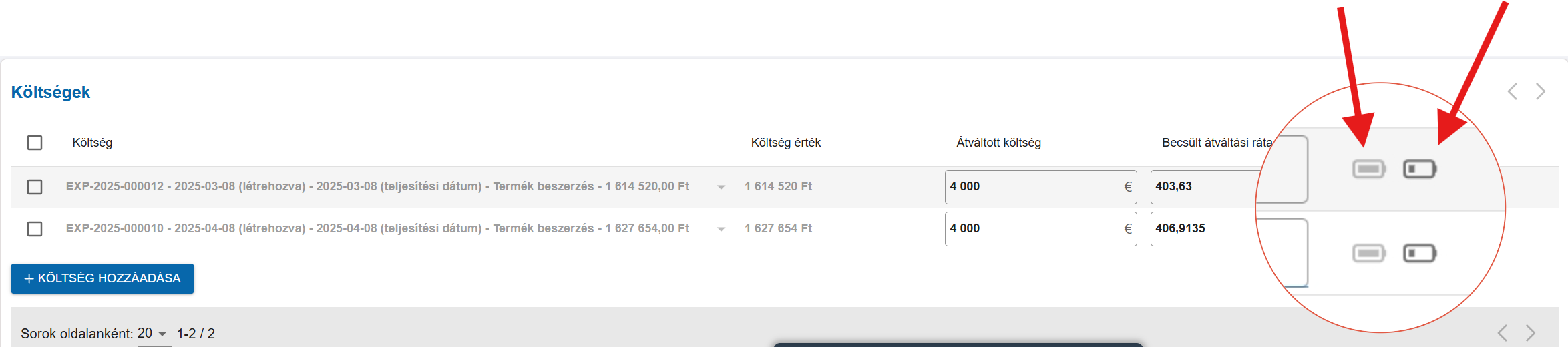This screenshot has height=347, width=1568.
Task: Click the low battery icon in EXP-2025-000012 row
Action: [1420, 169]
